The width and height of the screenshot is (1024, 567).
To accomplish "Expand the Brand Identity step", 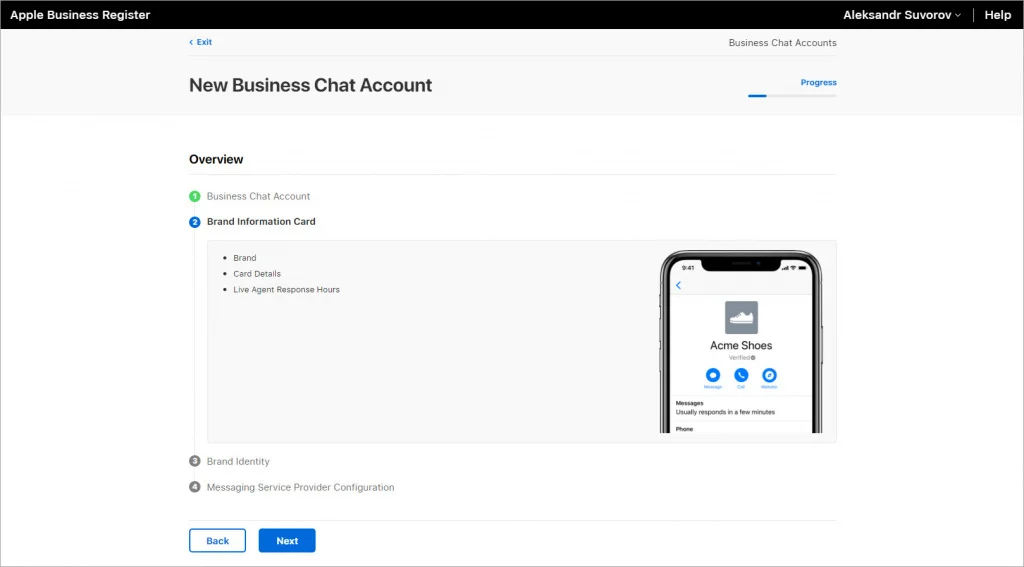I will click(x=238, y=461).
